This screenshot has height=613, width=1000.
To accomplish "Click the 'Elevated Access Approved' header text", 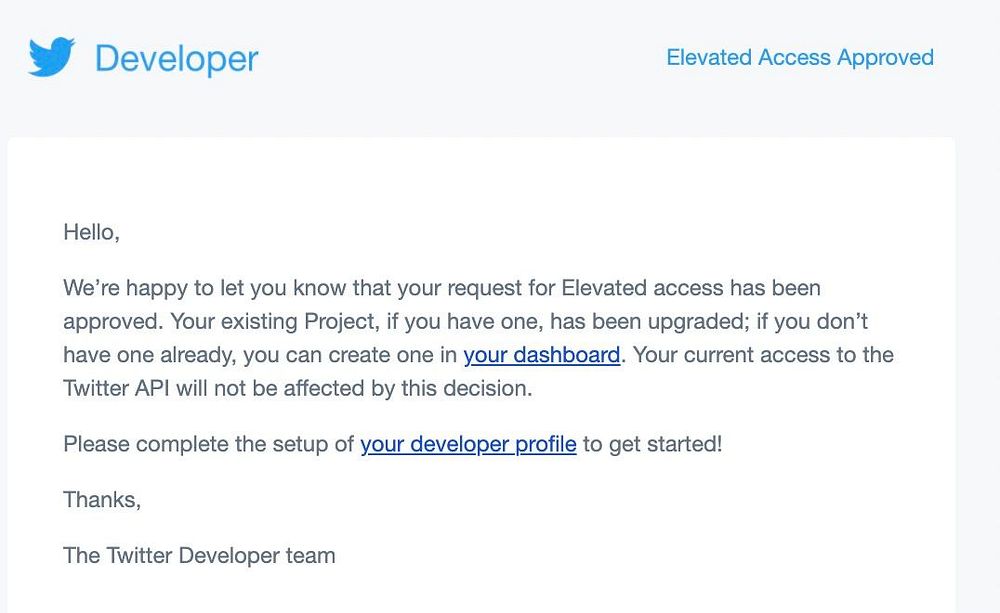I will coord(800,57).
